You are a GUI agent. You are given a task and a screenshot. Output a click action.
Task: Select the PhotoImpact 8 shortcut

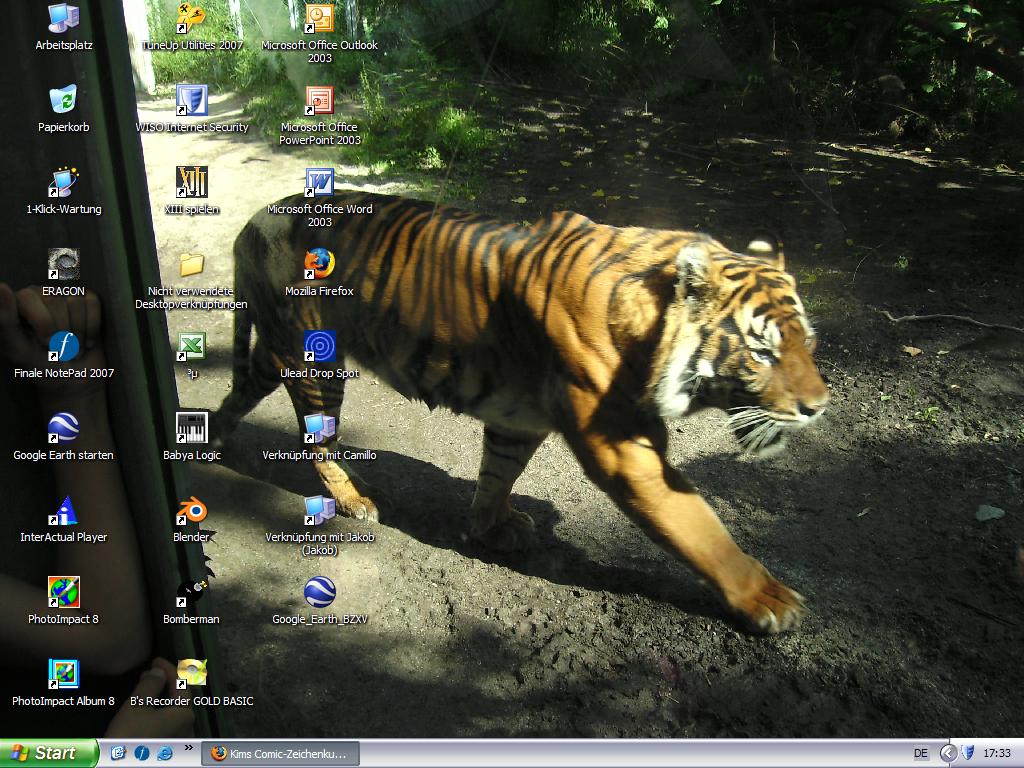tap(63, 593)
